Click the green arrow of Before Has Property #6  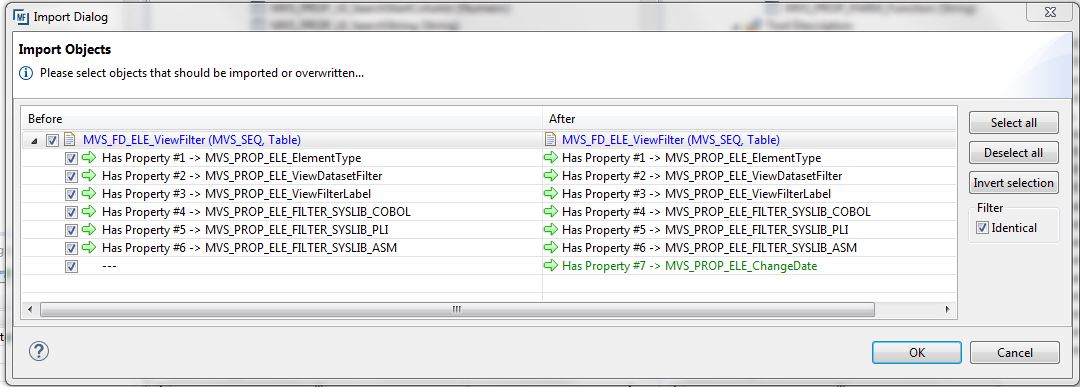click(x=90, y=247)
